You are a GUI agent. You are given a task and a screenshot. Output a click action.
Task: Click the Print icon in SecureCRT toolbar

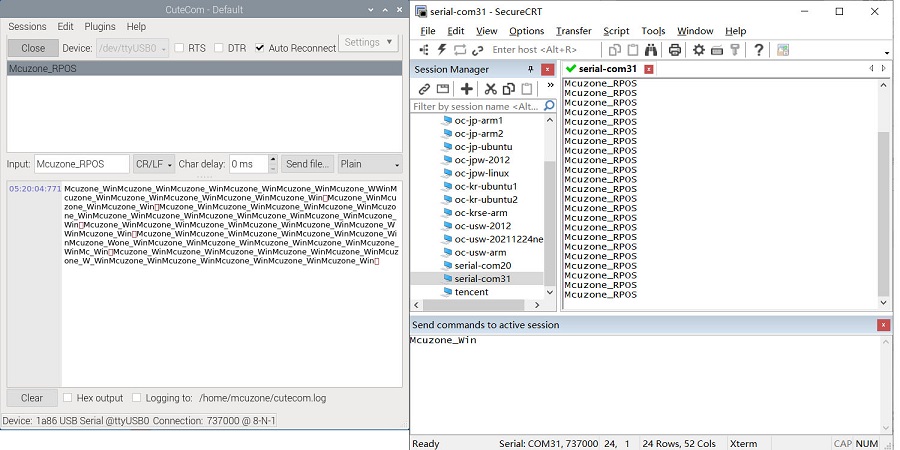[675, 50]
